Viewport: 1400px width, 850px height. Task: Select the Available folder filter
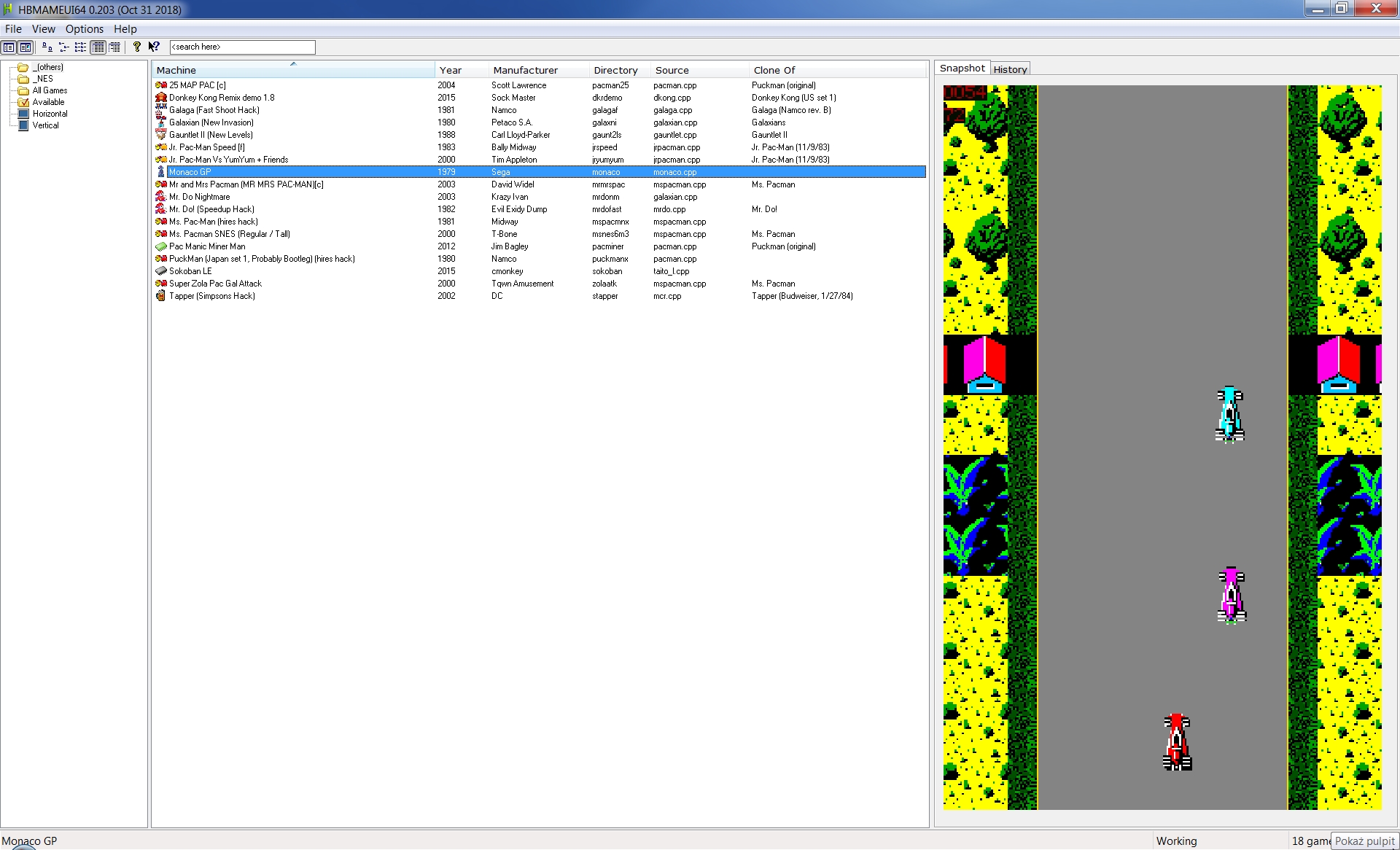pyautogui.click(x=48, y=102)
